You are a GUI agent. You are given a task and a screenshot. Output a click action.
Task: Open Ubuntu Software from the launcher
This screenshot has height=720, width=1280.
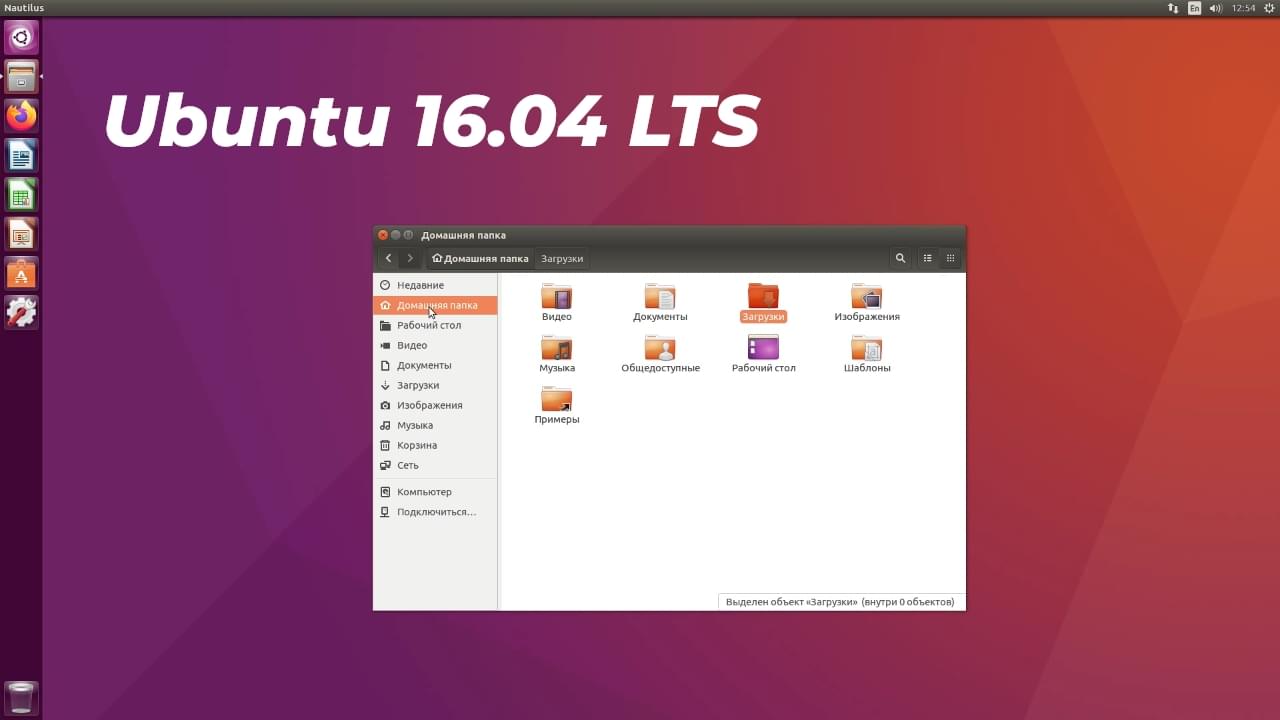click(x=21, y=273)
